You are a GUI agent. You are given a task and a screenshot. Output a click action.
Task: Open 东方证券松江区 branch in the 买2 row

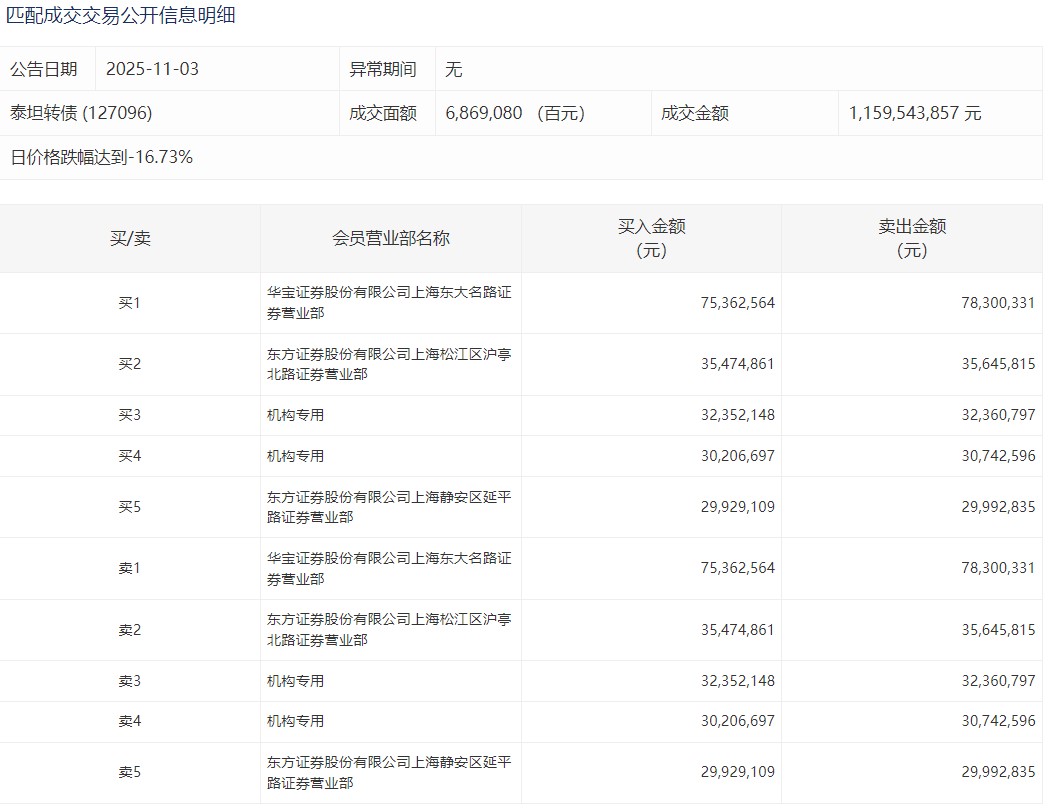click(x=389, y=364)
